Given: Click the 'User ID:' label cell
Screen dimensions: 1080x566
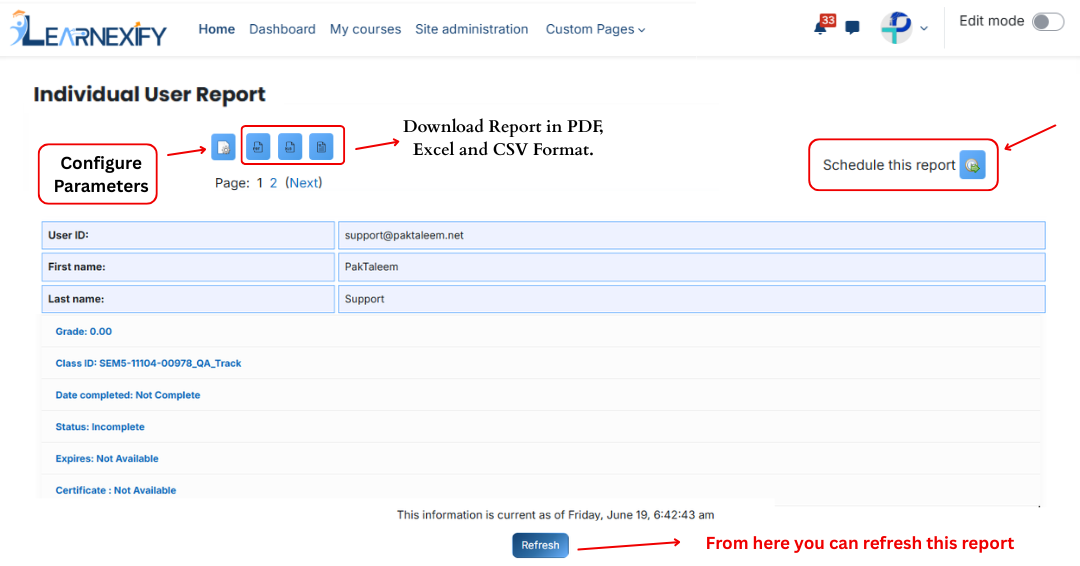Looking at the screenshot, I should pyautogui.click(x=188, y=235).
